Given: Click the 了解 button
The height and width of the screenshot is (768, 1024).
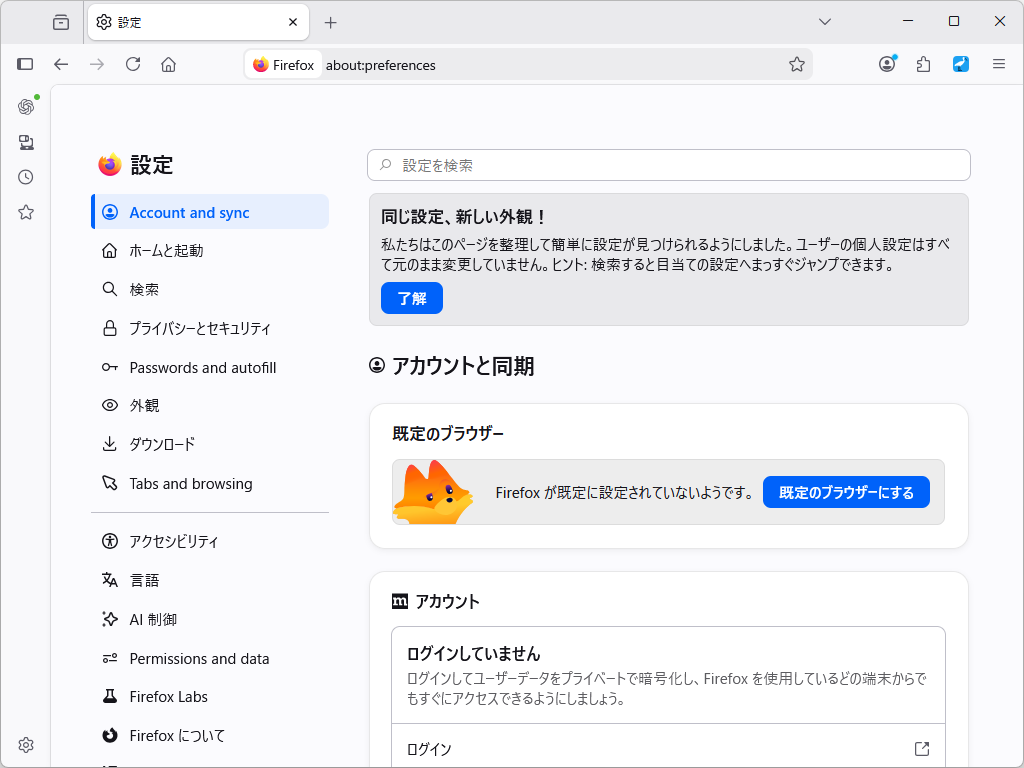Looking at the screenshot, I should (412, 298).
